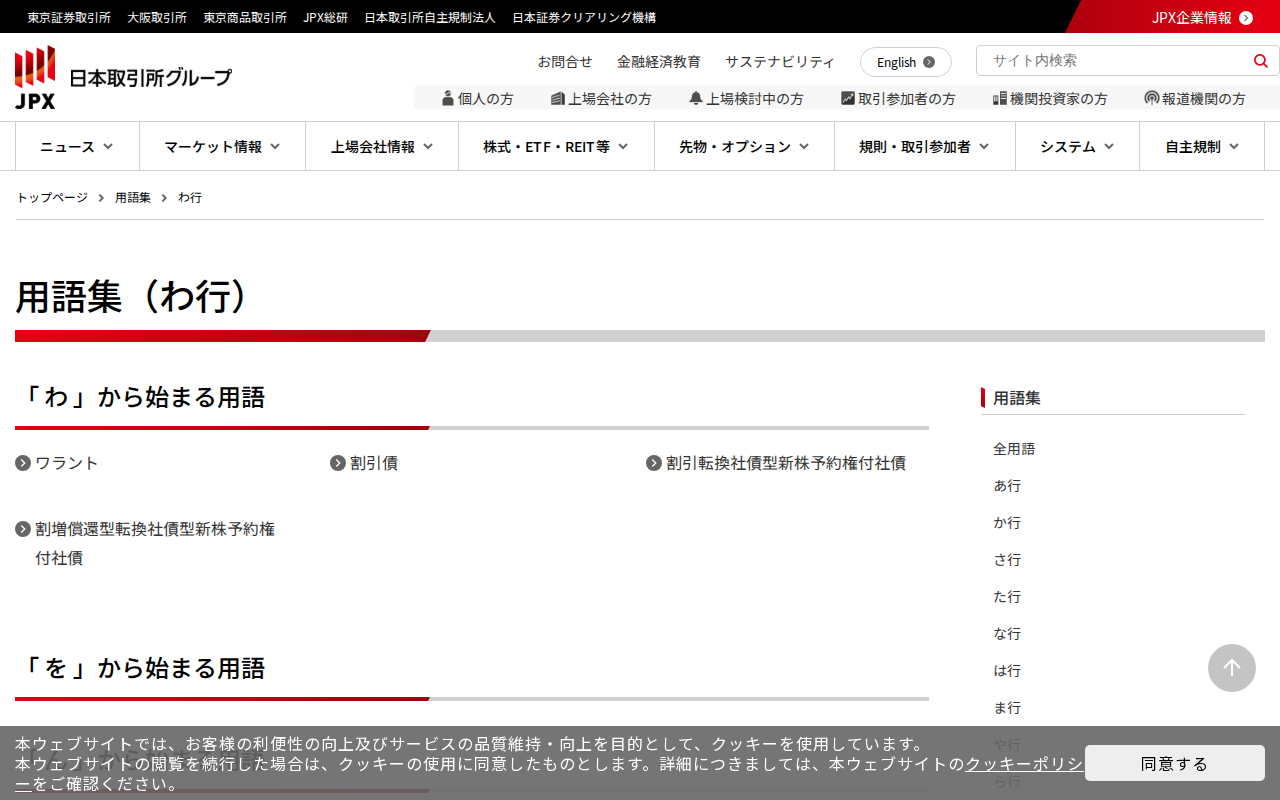Viewport: 1280px width, 800px height.
Task: Expand the ニュース menu
Action: pyautogui.click(x=77, y=147)
